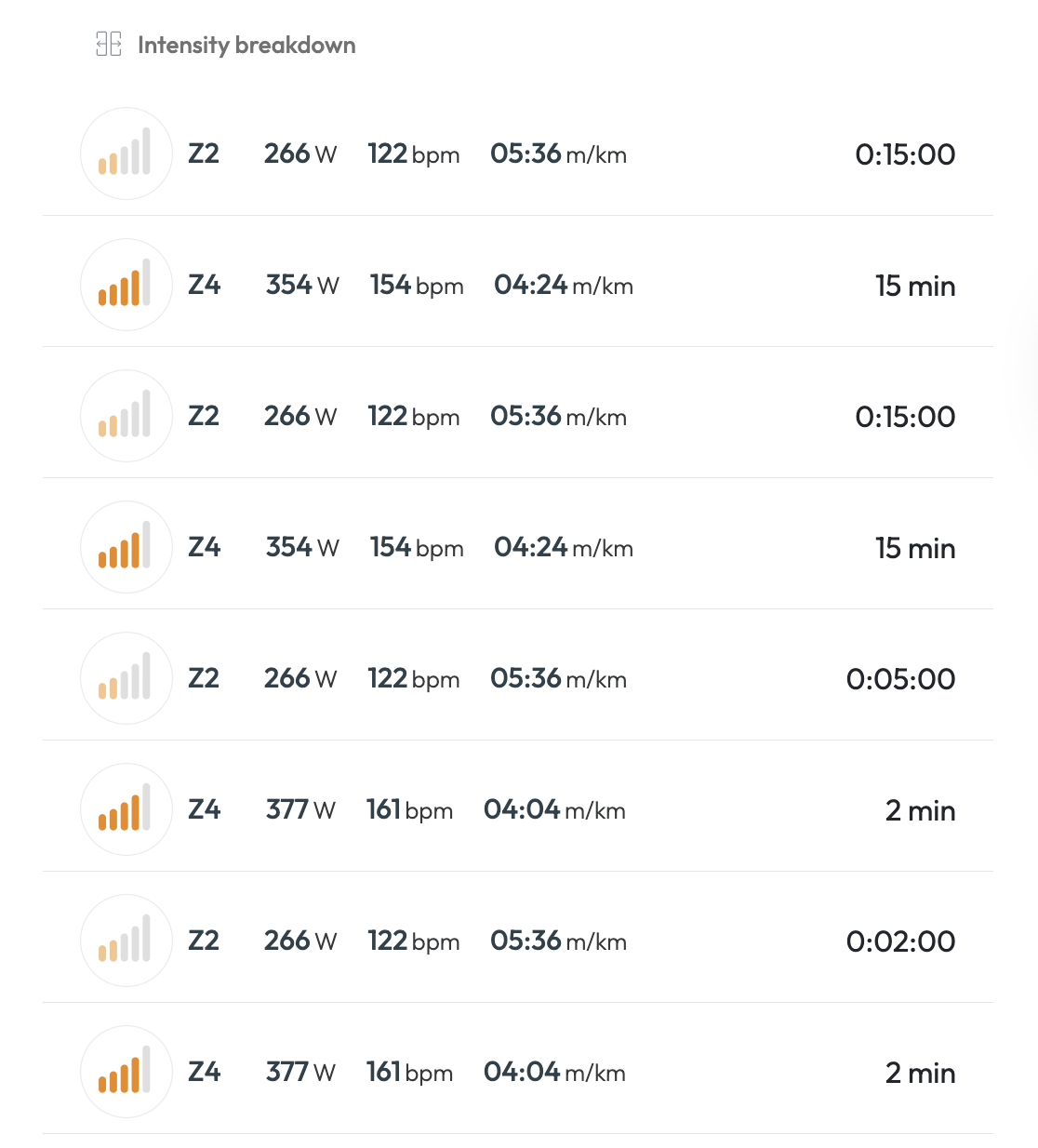Select the intensity icon of the second 15 min row
1038x1148 pixels.
tap(126, 547)
